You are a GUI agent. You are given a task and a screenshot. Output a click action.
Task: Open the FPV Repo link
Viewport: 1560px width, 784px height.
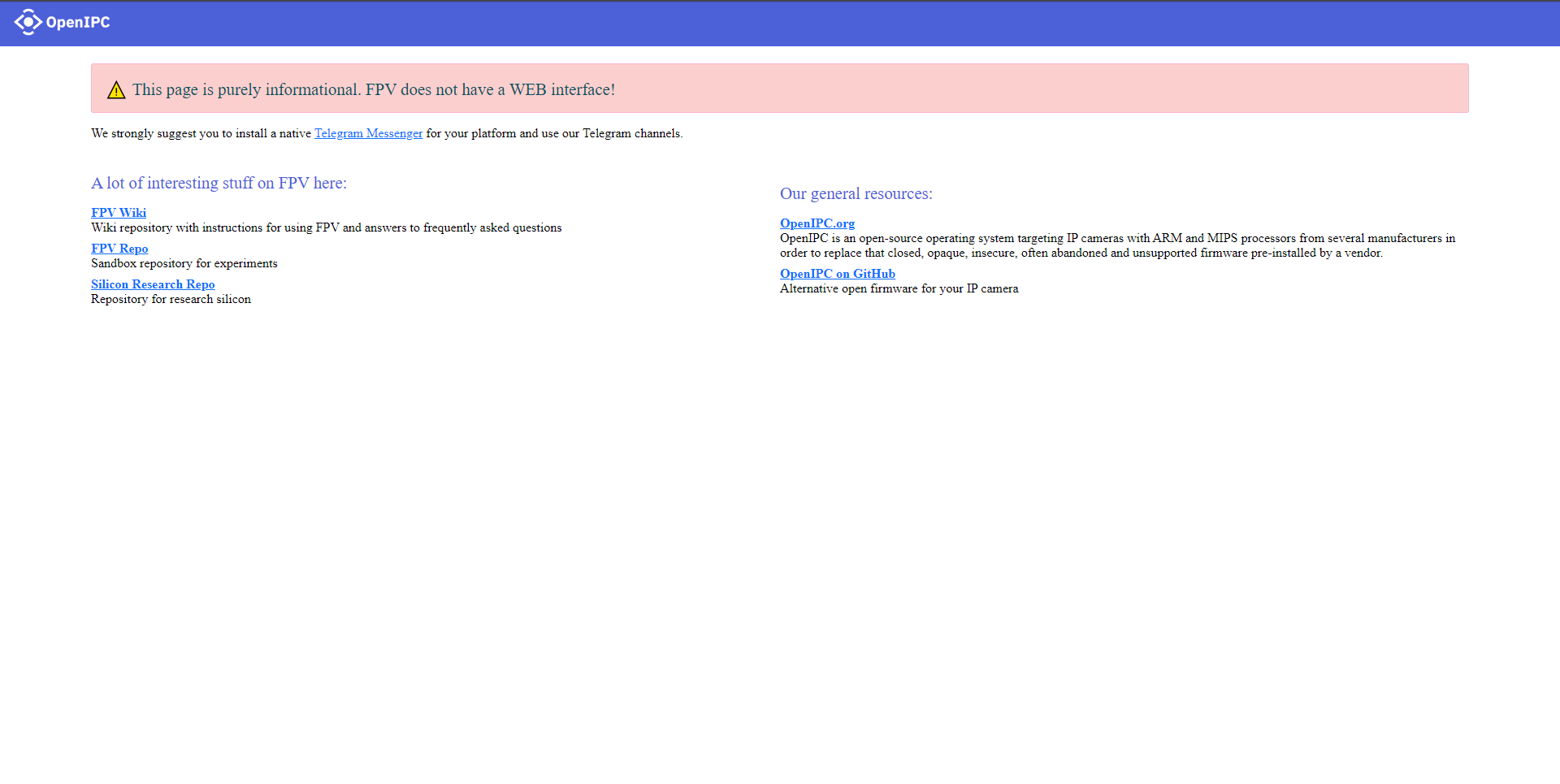point(119,249)
